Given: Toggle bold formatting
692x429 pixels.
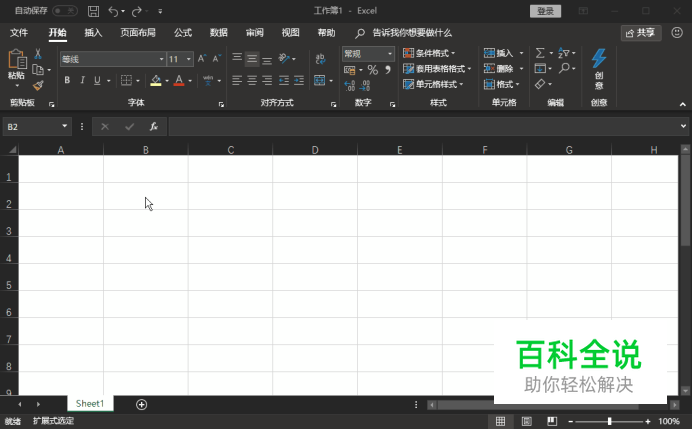Looking at the screenshot, I should tap(68, 80).
